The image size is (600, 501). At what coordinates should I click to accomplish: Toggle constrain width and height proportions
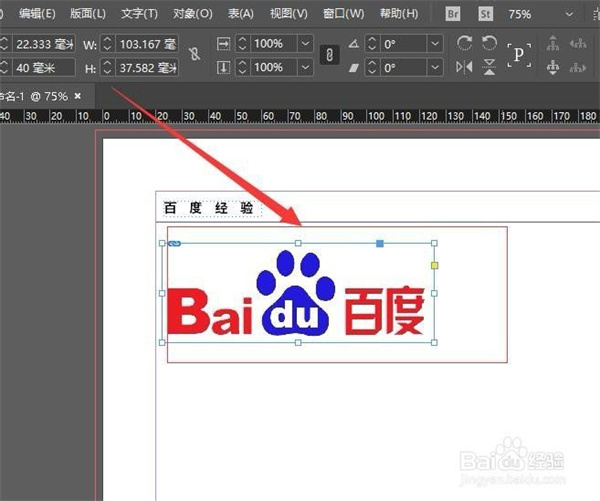195,54
